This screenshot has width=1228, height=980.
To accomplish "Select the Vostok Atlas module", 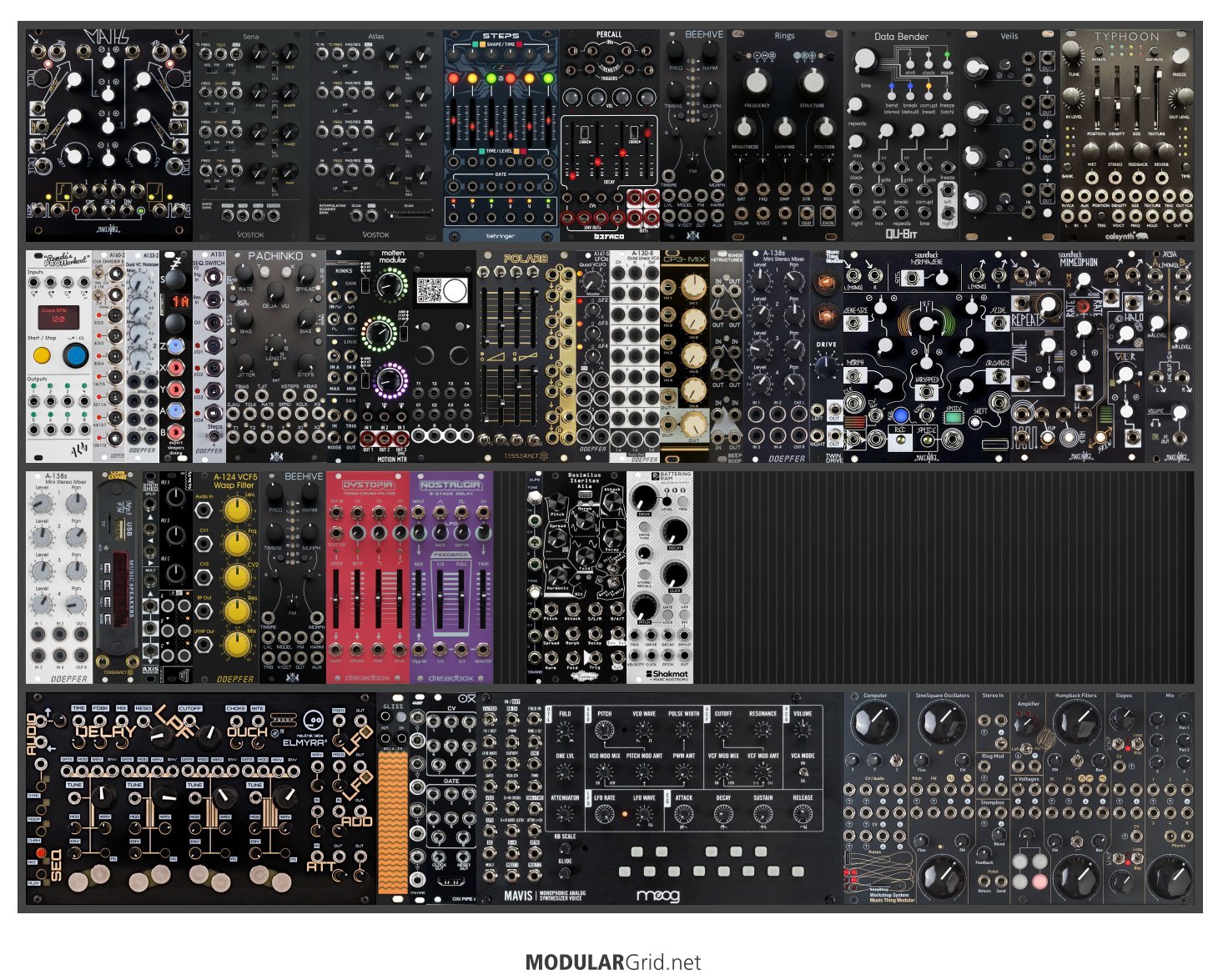I will pos(376,135).
